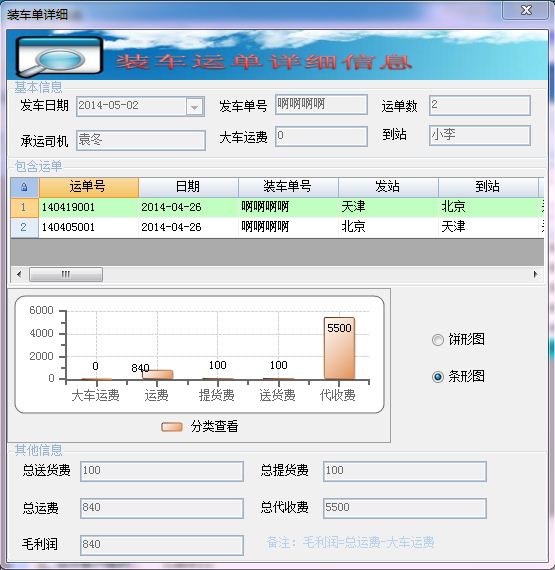Click the lock icon in grid corner
The width and height of the screenshot is (555, 570).
[24, 187]
